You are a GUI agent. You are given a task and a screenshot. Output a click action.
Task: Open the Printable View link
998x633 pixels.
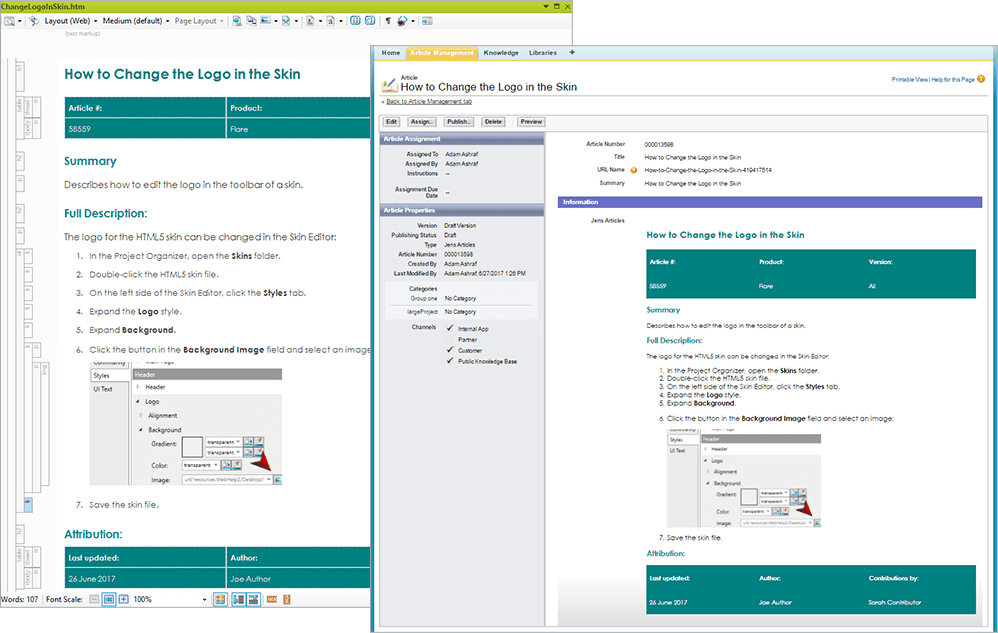coord(910,80)
